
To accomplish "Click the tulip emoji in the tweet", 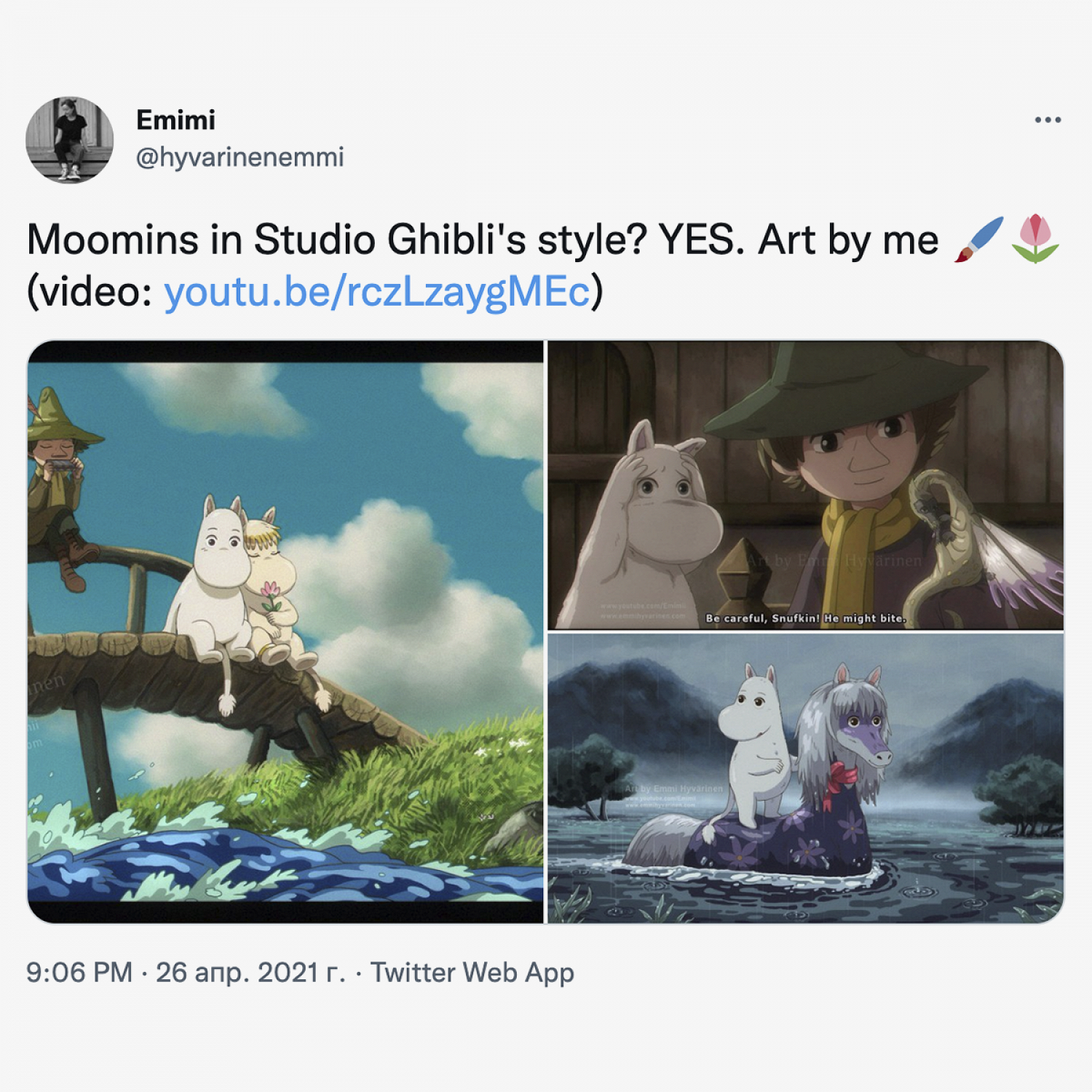I will (x=1035, y=239).
